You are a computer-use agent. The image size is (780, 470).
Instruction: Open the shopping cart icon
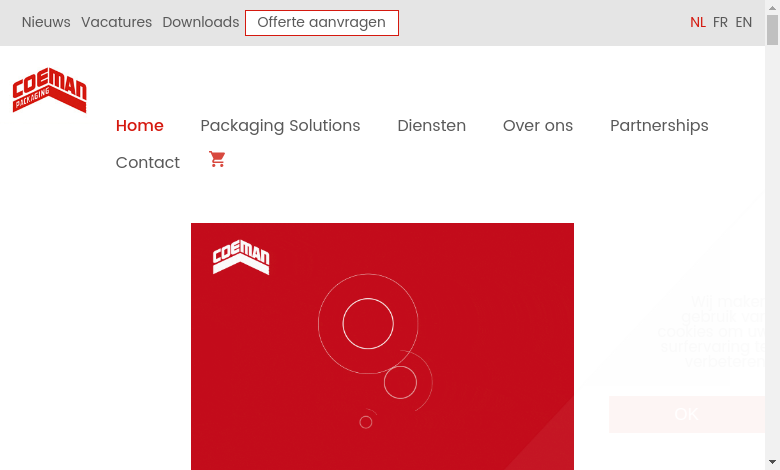217,160
